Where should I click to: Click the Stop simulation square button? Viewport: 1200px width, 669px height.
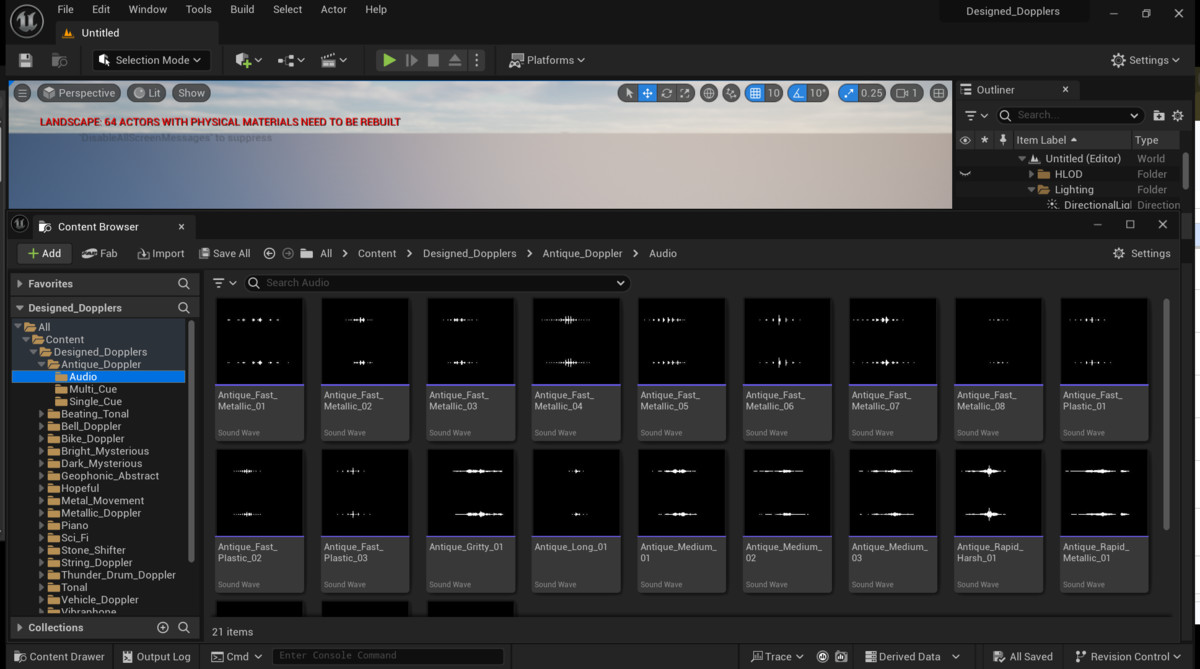pos(433,60)
